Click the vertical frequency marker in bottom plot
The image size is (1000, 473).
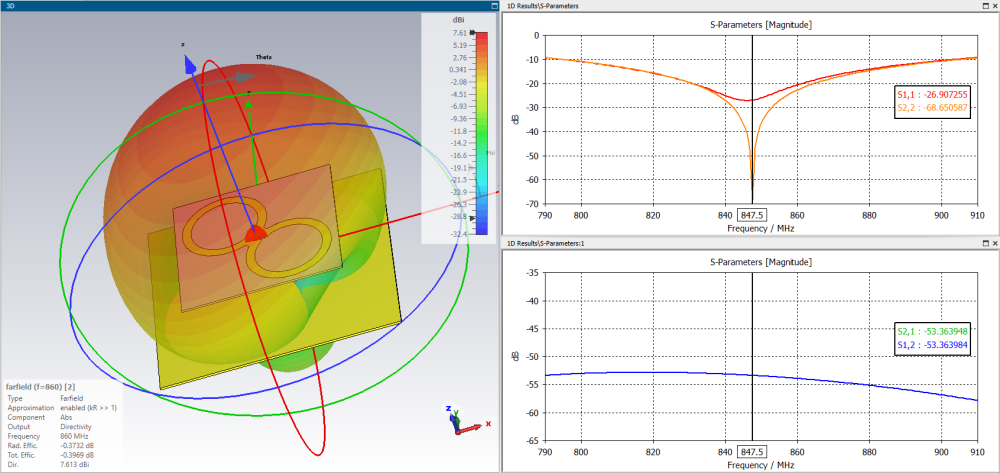(753, 357)
